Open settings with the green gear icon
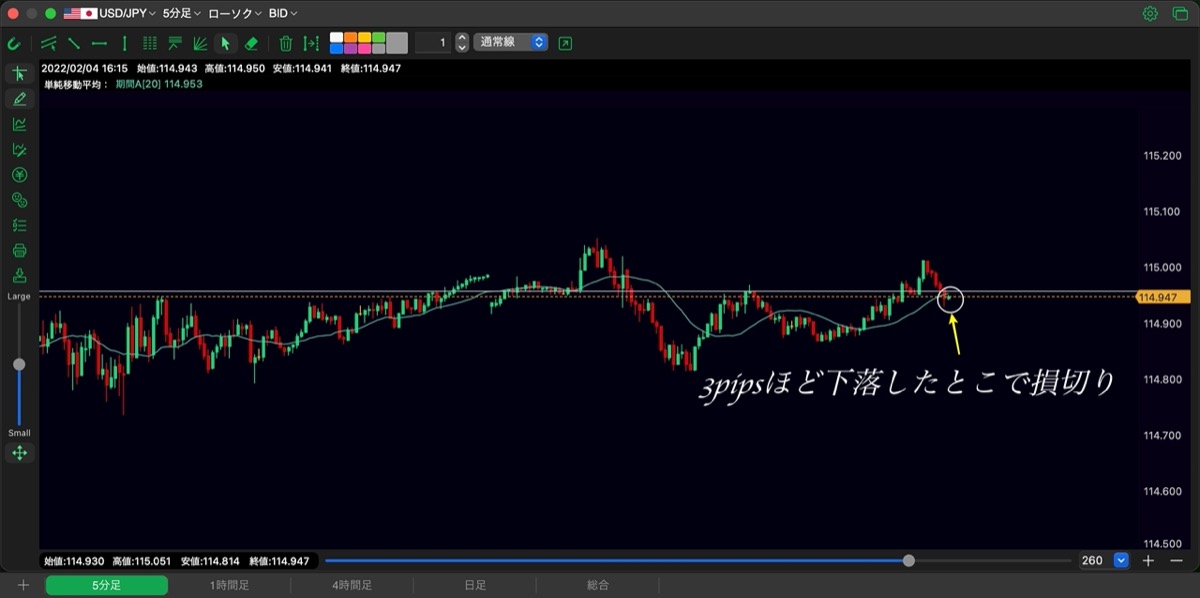The width and height of the screenshot is (1200, 598). coord(1150,14)
